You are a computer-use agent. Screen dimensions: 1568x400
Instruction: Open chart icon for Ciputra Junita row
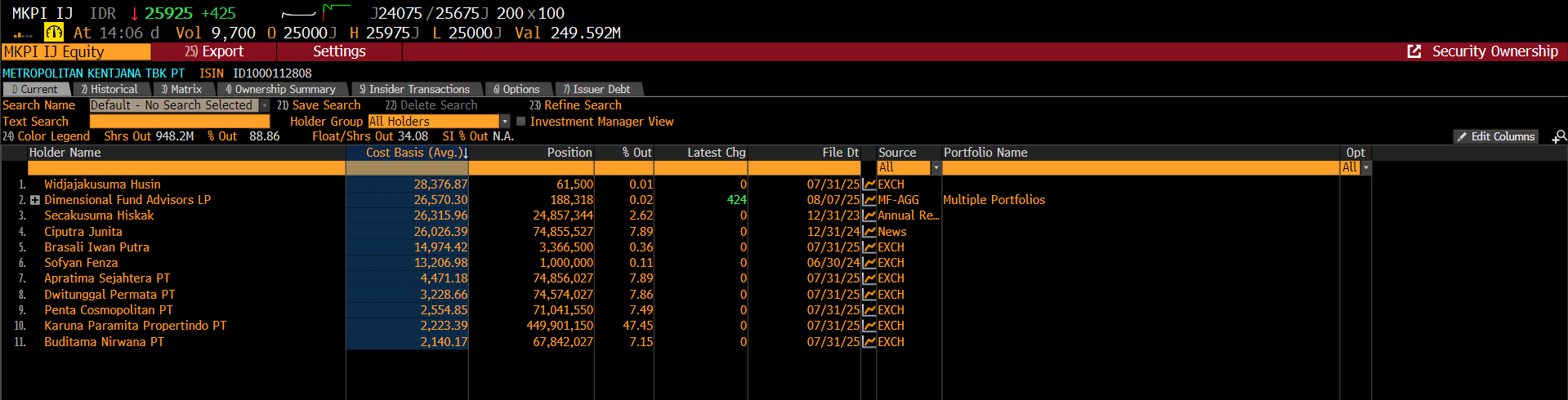[869, 232]
